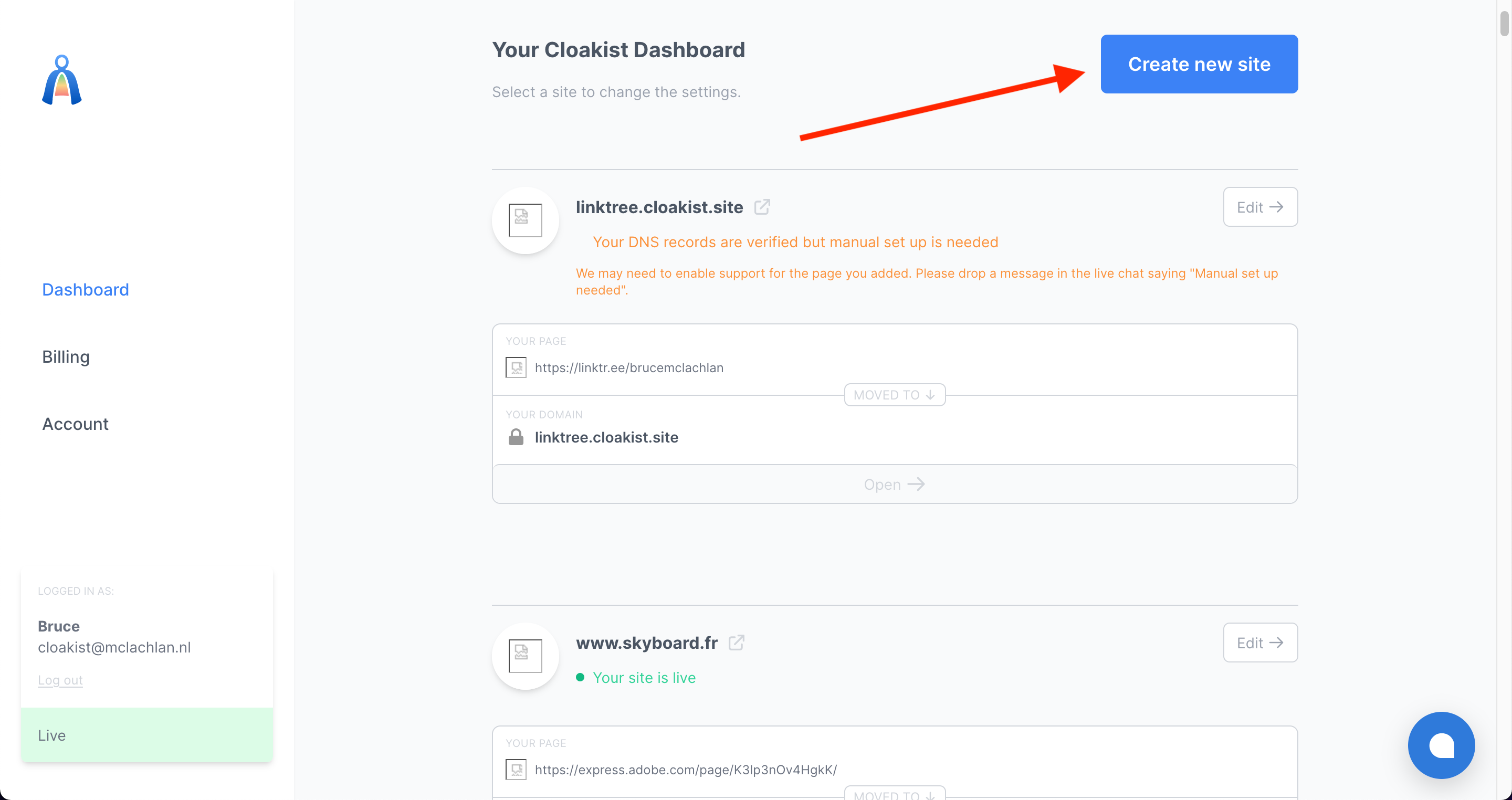Click the MOVED TO arrow label
Image resolution: width=1512 pixels, height=800 pixels.
tap(894, 395)
